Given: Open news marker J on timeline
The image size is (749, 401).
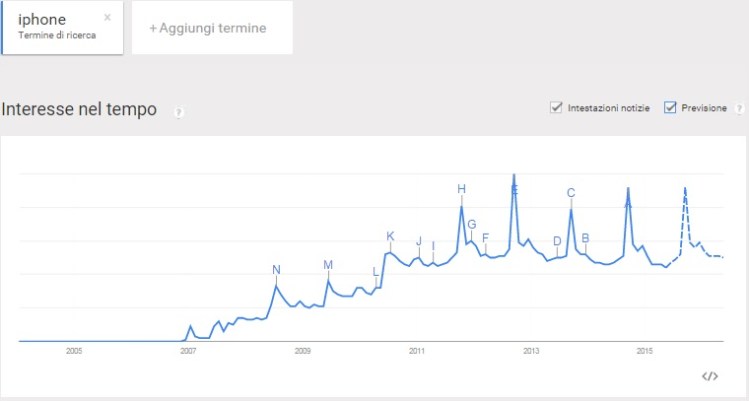Looking at the screenshot, I should click(419, 241).
